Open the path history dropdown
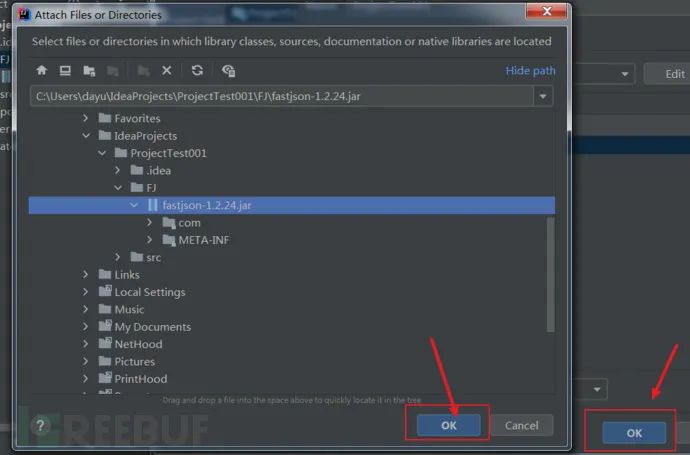The height and width of the screenshot is (455, 690). pyautogui.click(x=543, y=96)
